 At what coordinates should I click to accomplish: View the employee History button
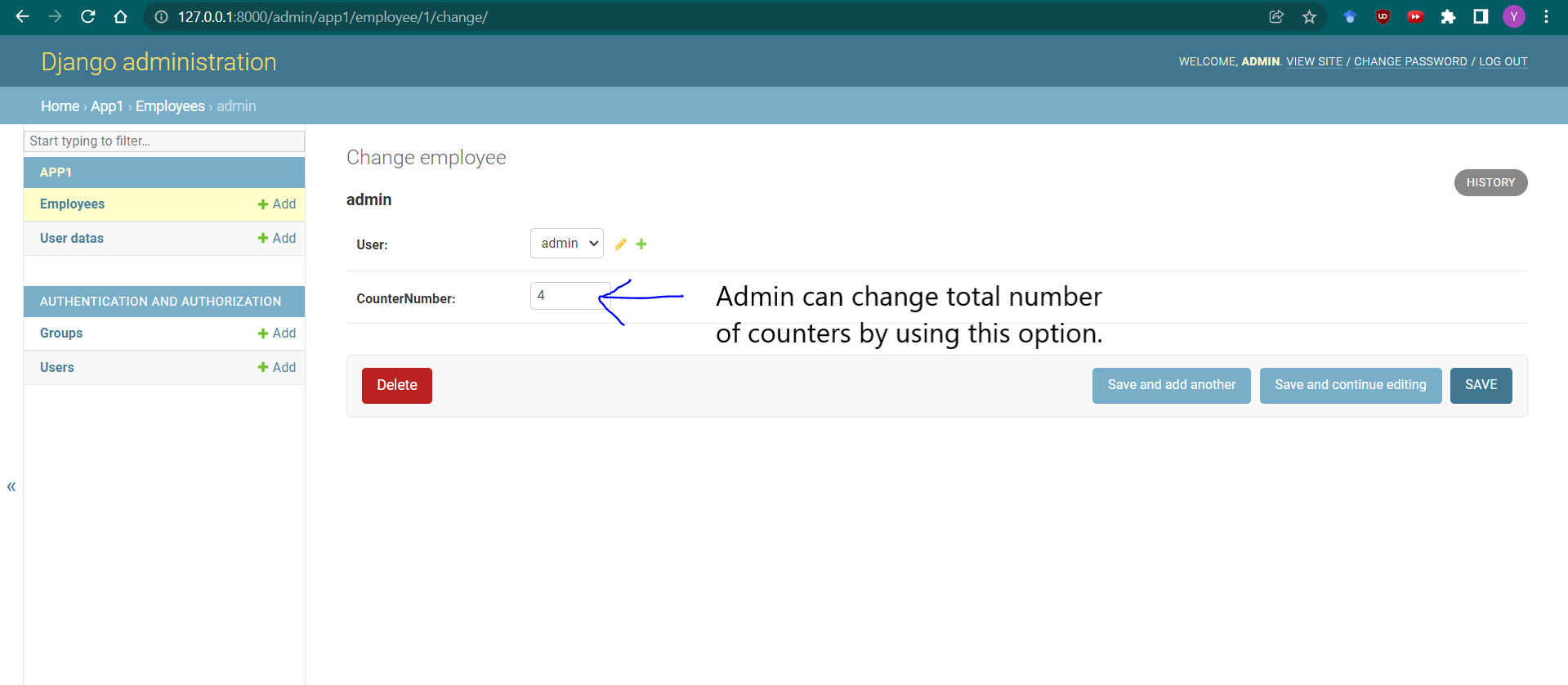[x=1490, y=182]
